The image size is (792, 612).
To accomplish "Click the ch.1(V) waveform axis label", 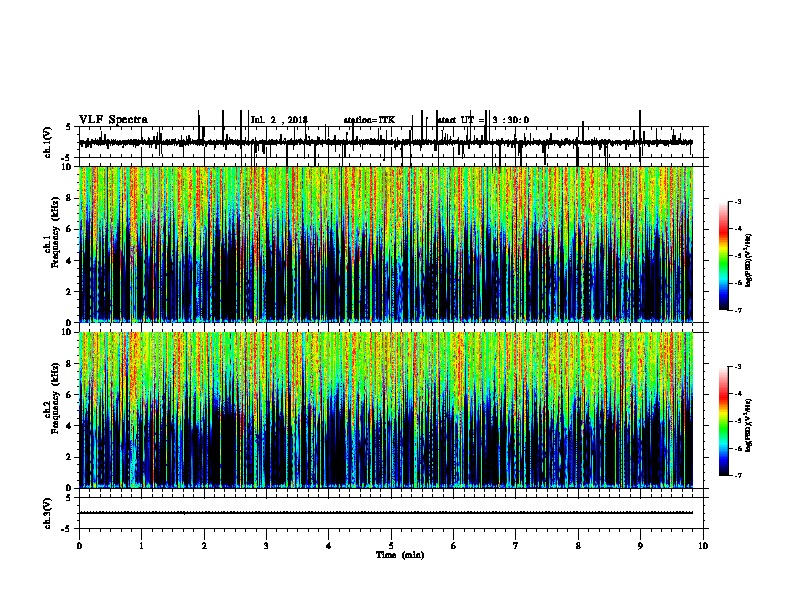I will coord(48,142).
